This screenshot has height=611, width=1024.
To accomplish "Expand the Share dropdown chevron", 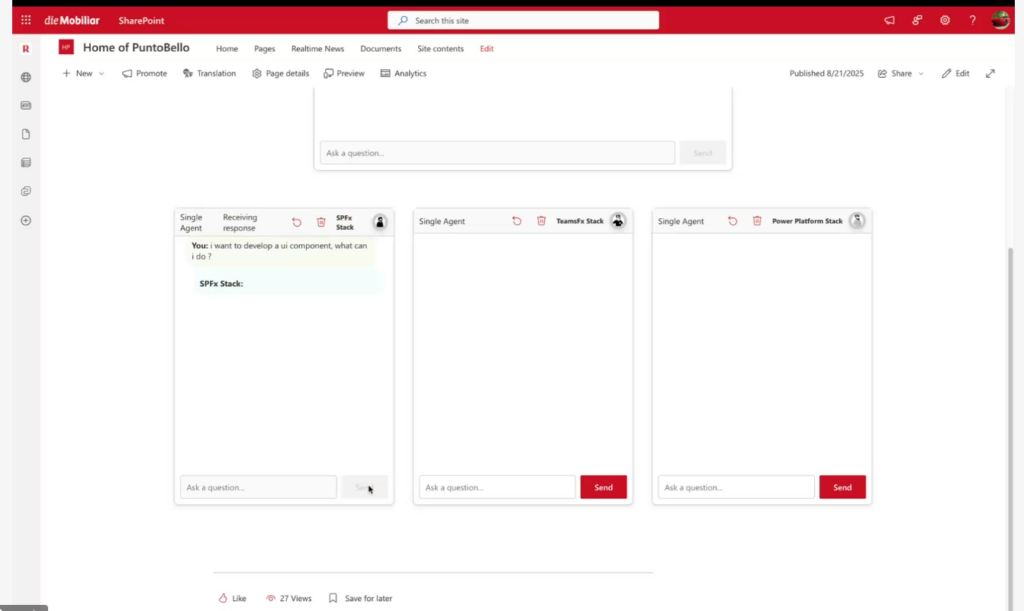I will [921, 74].
